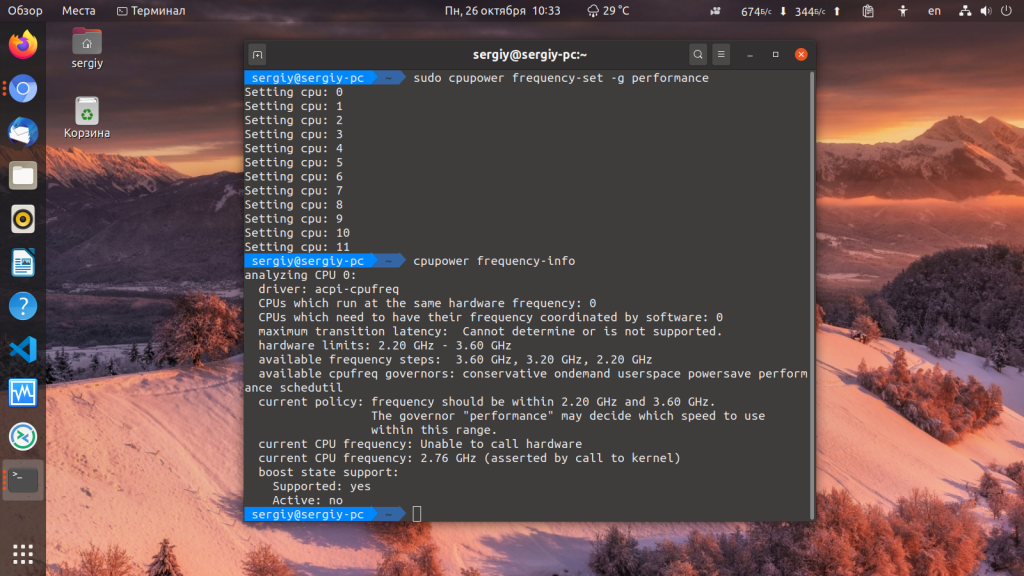The height and width of the screenshot is (576, 1024).
Task: Click the Обзор activities button
Action: click(25, 10)
